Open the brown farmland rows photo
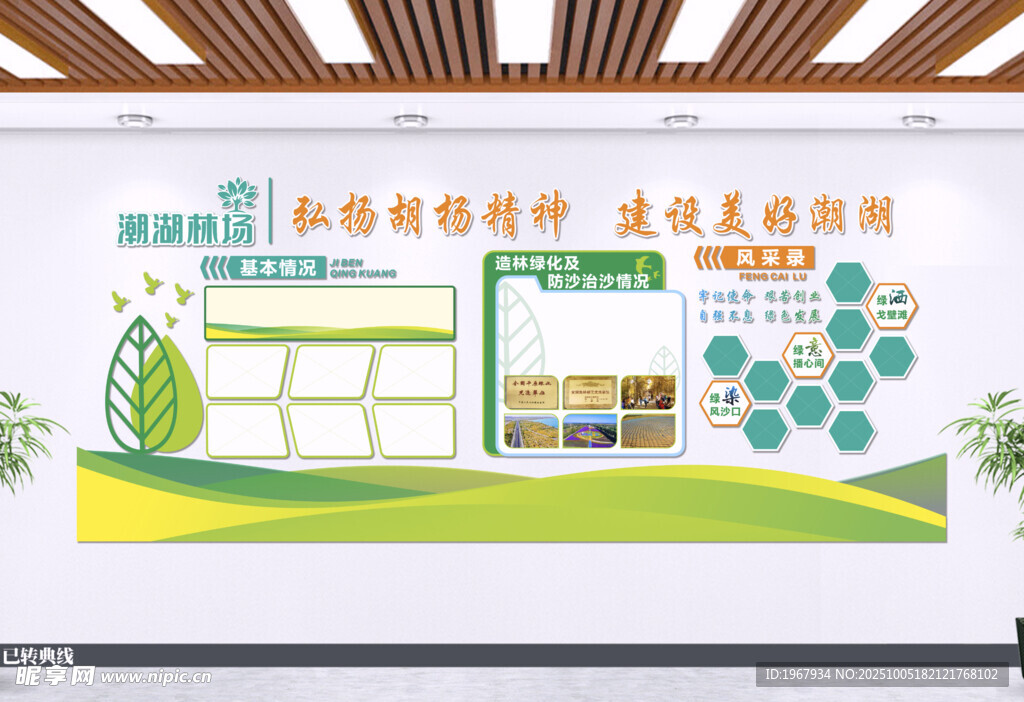1024x702 pixels. pyautogui.click(x=648, y=431)
